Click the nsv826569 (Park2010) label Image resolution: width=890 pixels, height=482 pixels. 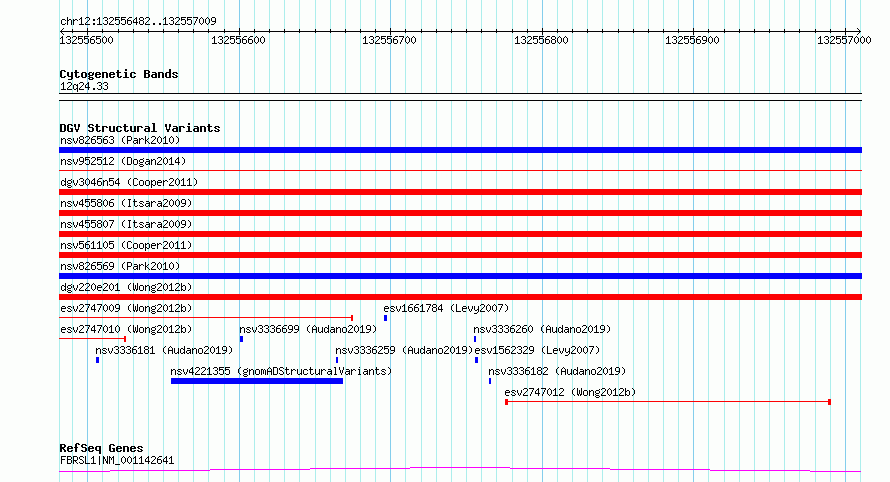click(120, 266)
